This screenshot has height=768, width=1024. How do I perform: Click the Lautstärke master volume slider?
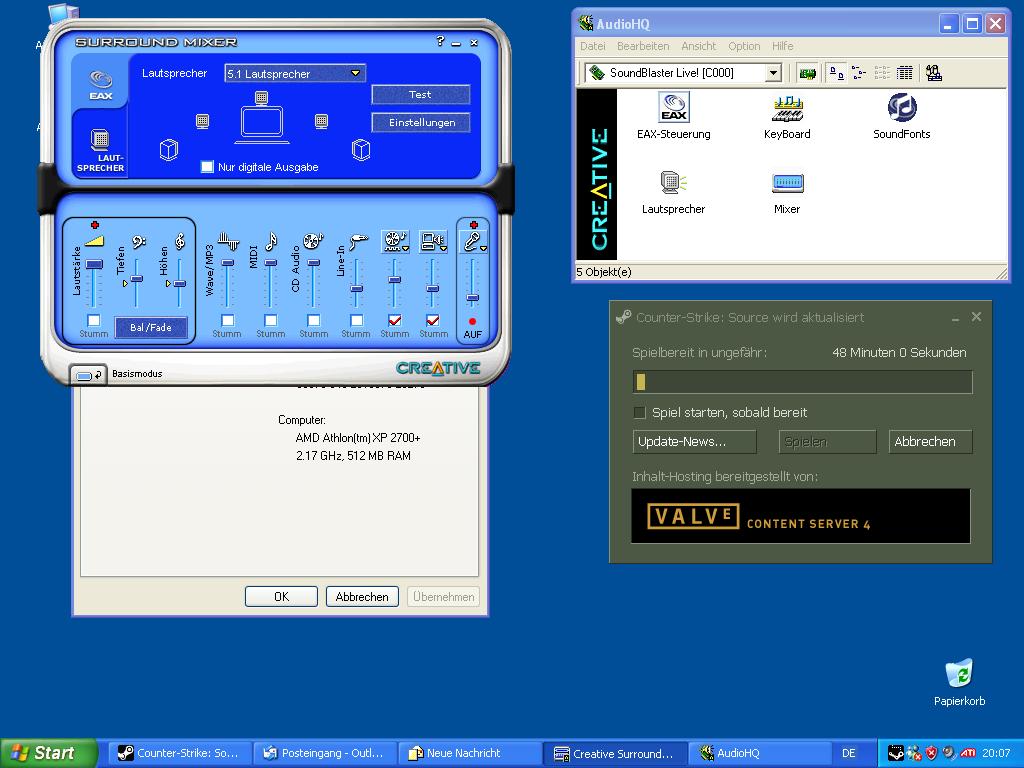pos(94,264)
